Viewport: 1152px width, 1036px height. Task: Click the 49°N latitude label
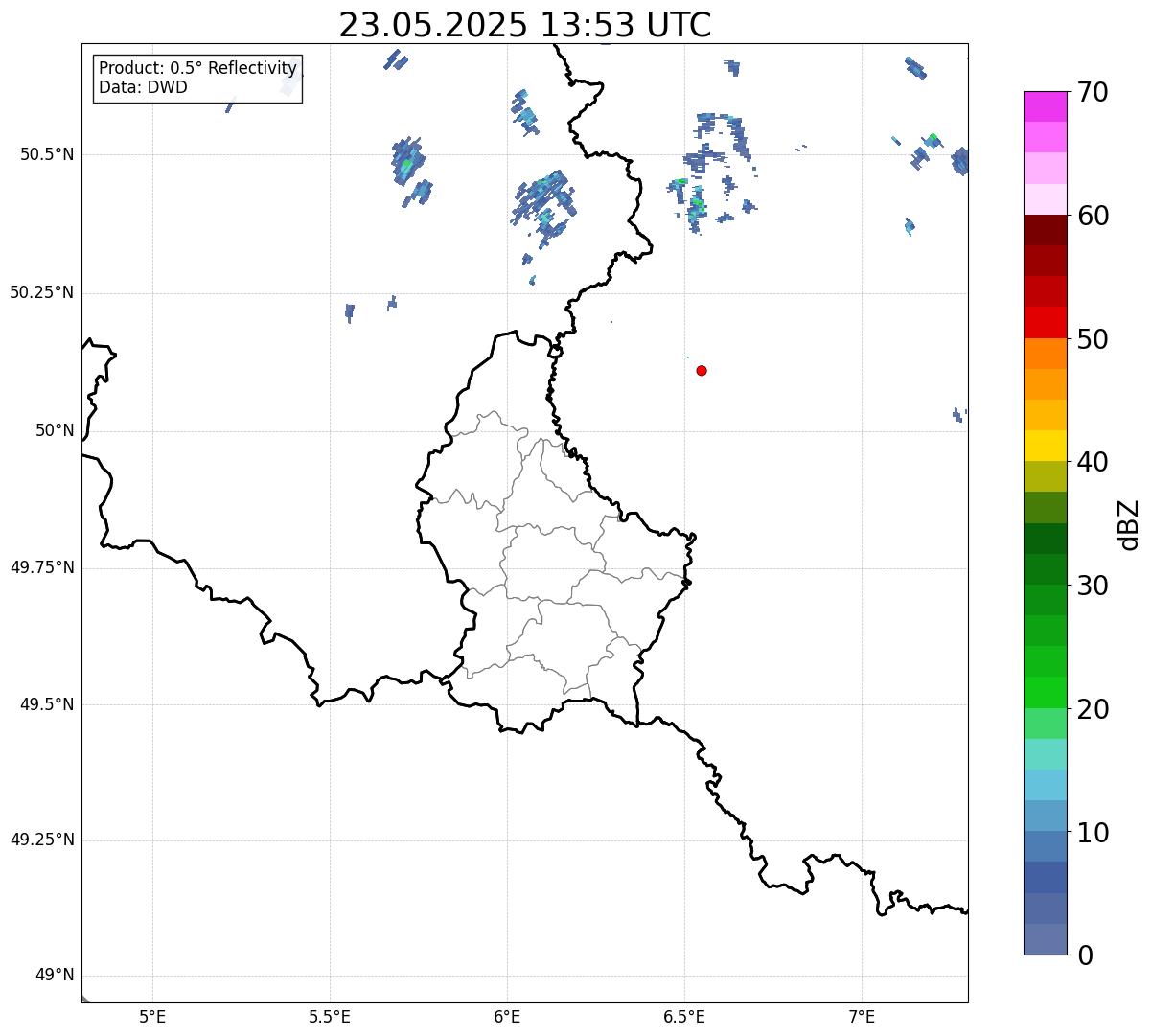tap(55, 976)
